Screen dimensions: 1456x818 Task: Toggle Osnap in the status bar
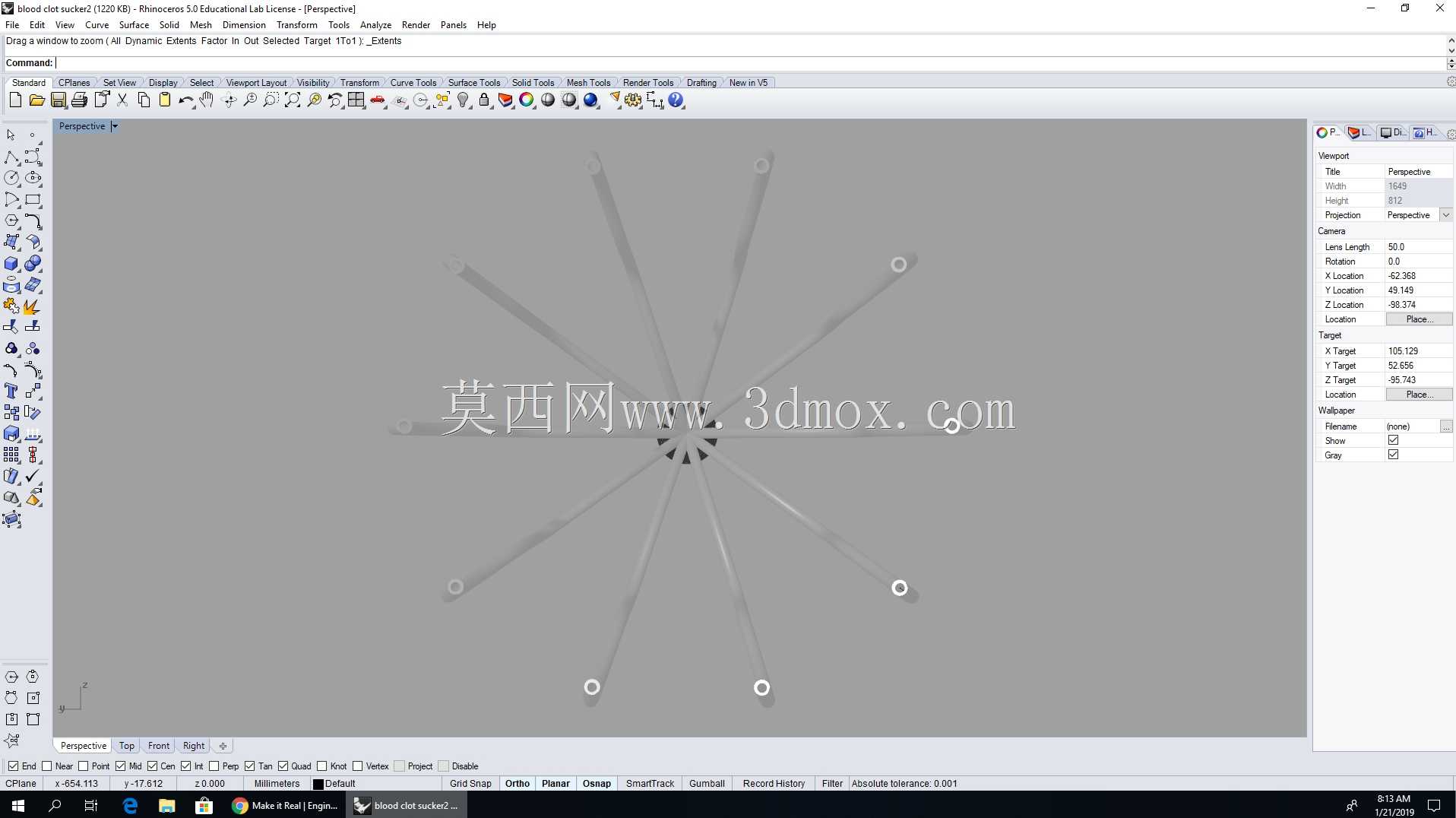pyautogui.click(x=597, y=784)
